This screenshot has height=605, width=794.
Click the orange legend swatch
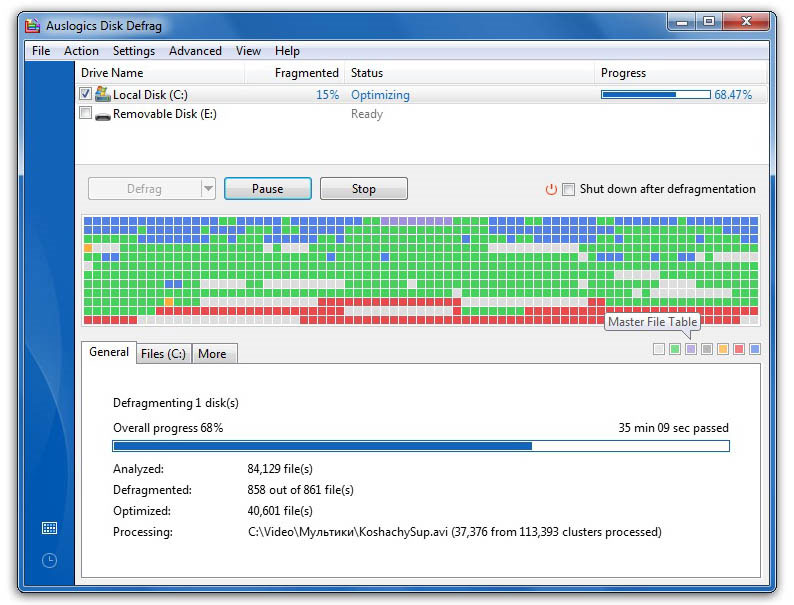[x=723, y=349]
